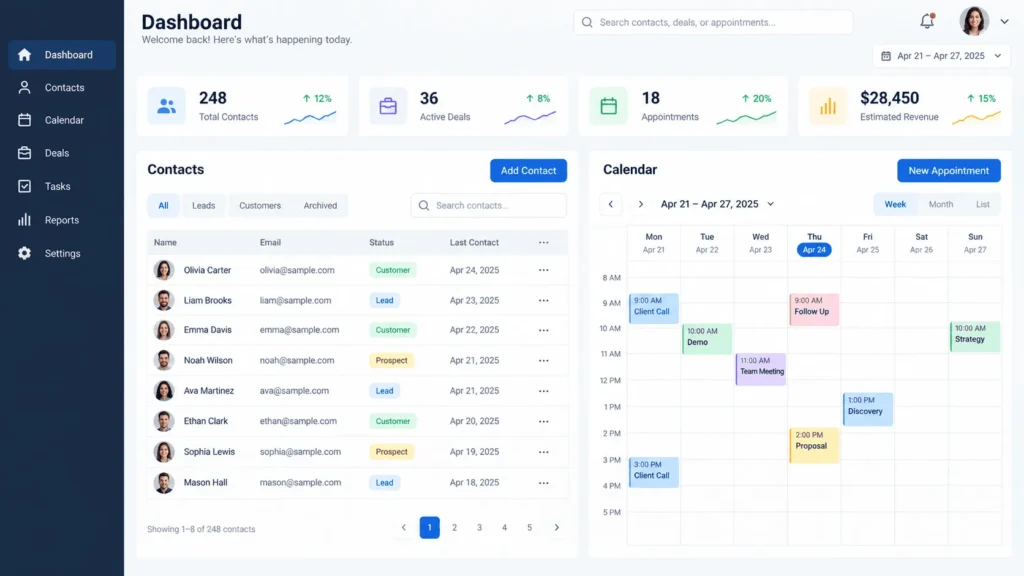Viewport: 1024px width, 576px height.
Task: Open row options for Emma Davis
Action: [x=543, y=330]
